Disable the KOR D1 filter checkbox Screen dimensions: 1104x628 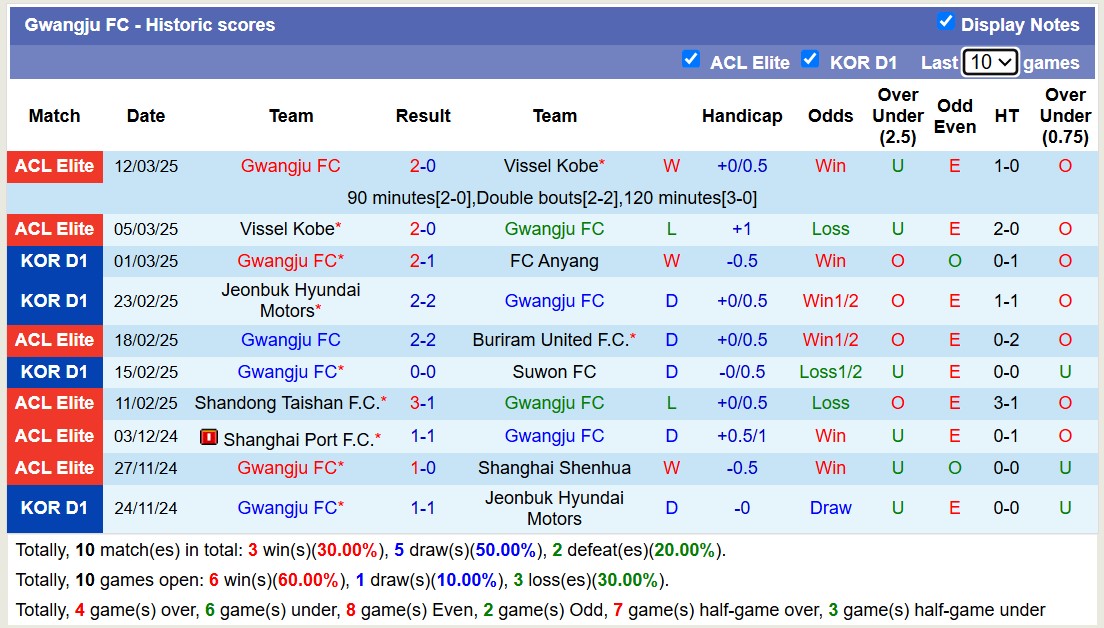(810, 60)
